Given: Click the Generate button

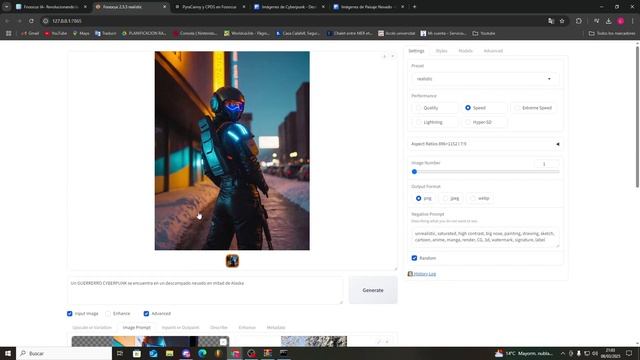Looking at the screenshot, I should [373, 290].
